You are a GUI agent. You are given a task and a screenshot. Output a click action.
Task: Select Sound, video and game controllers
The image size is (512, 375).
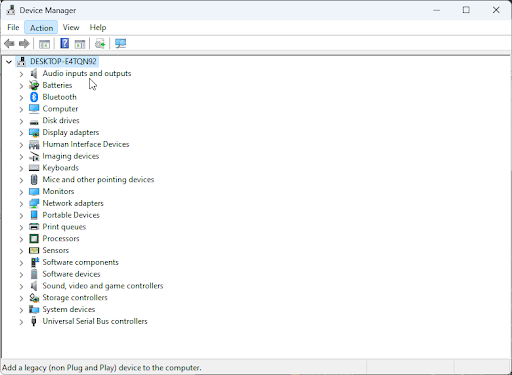(x=103, y=286)
